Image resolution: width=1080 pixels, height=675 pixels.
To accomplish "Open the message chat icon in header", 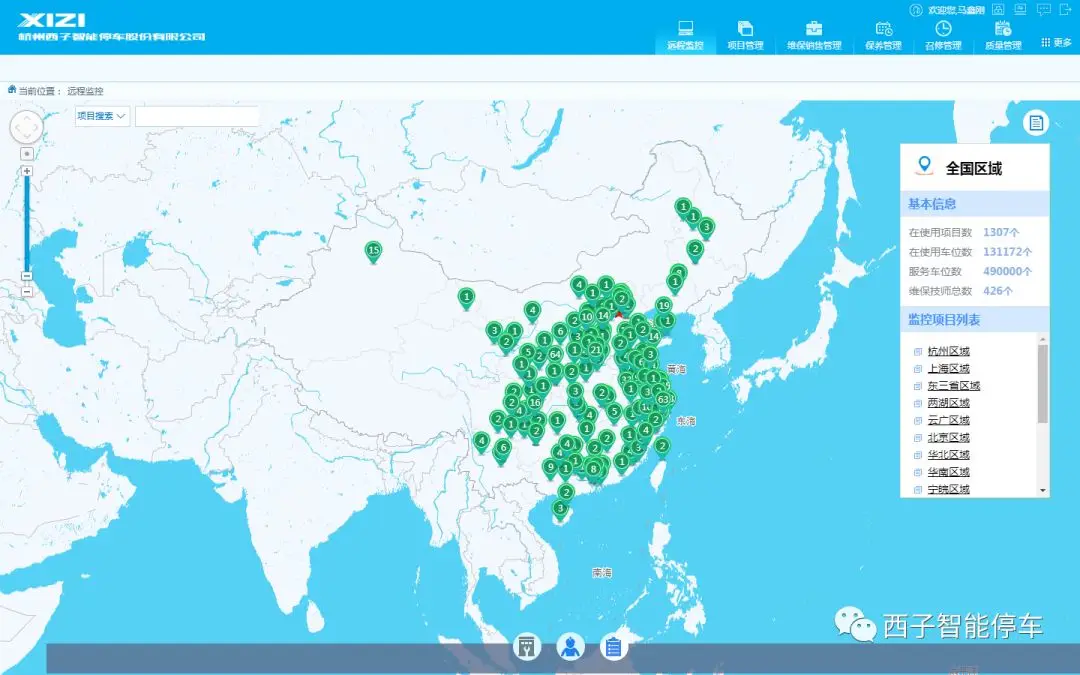I will [1043, 10].
